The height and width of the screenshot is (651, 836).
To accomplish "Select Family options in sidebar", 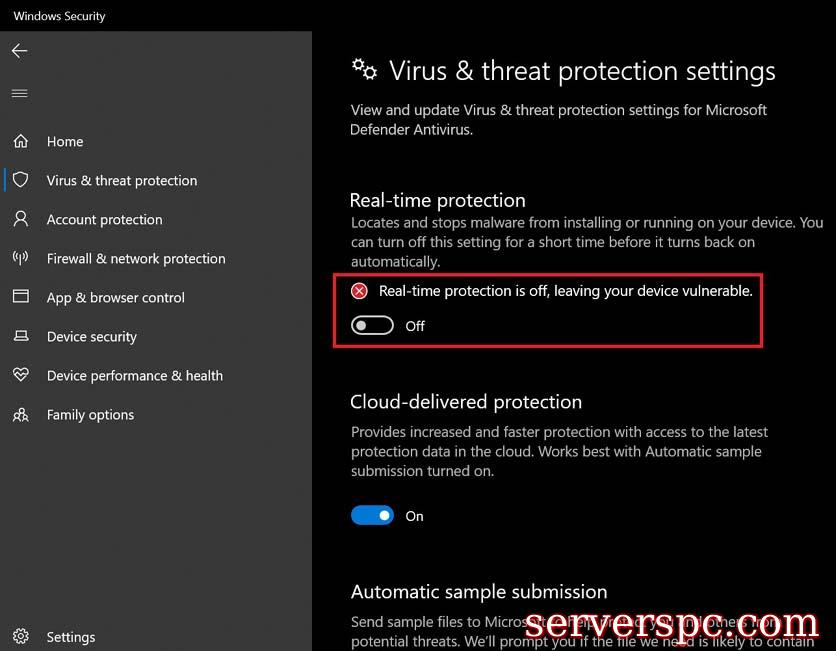I will point(90,415).
